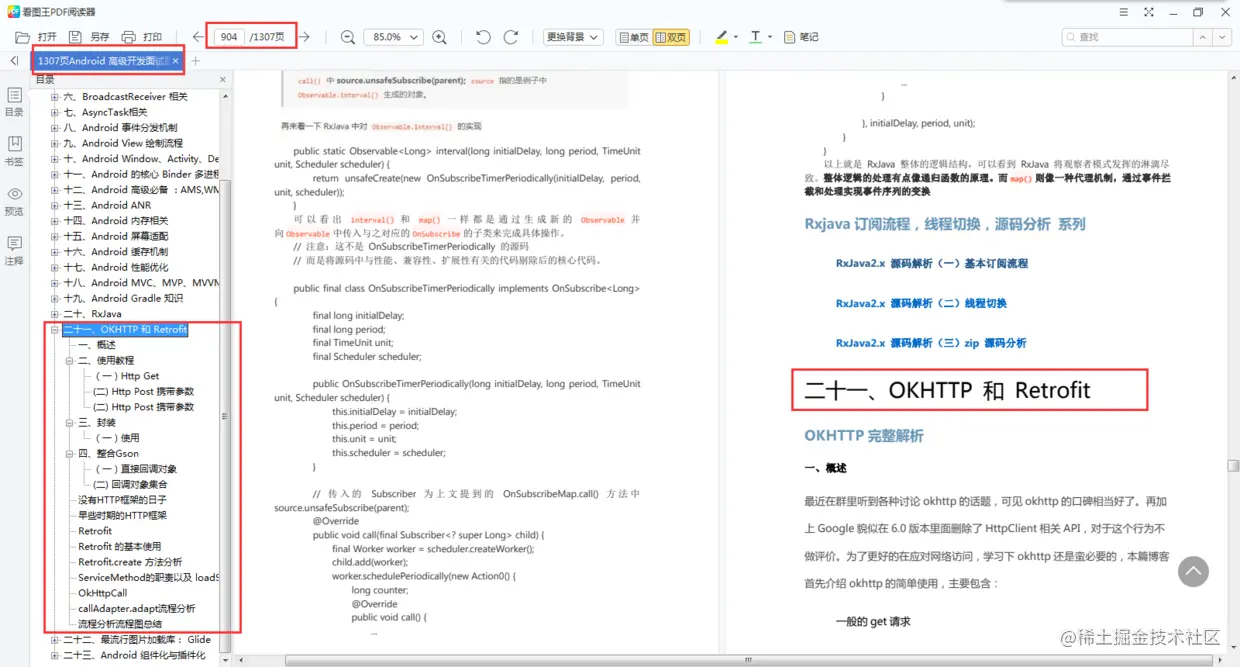Open a PDF file with the 打开 button
Viewport: 1240px width, 667px height.
coord(36,37)
